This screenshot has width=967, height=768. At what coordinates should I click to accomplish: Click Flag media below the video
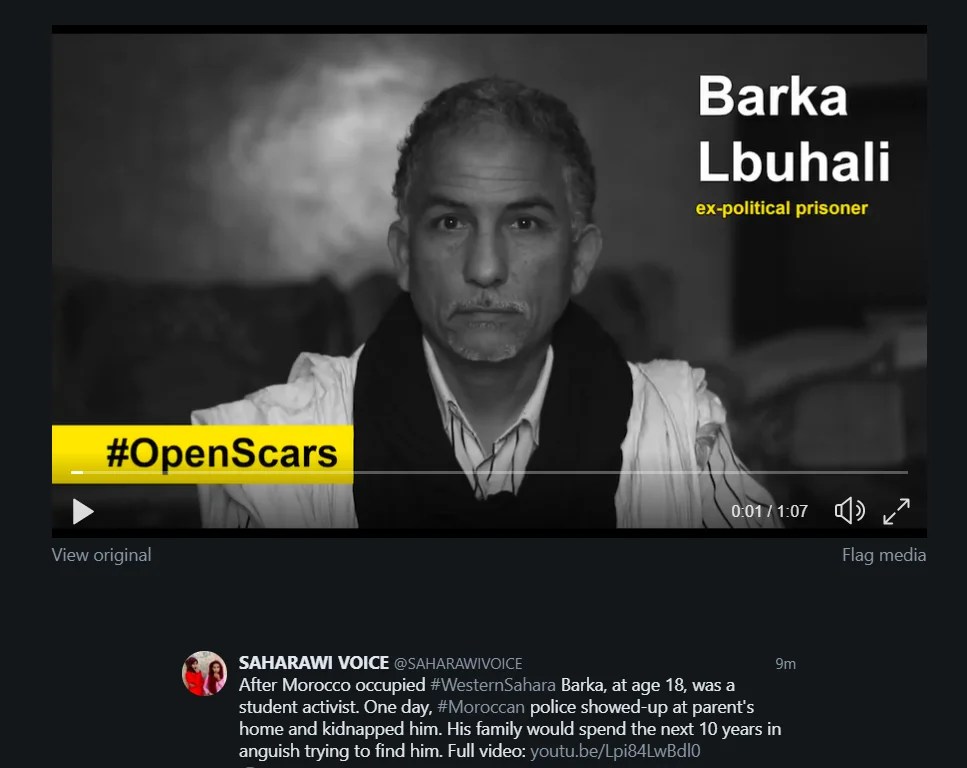884,555
